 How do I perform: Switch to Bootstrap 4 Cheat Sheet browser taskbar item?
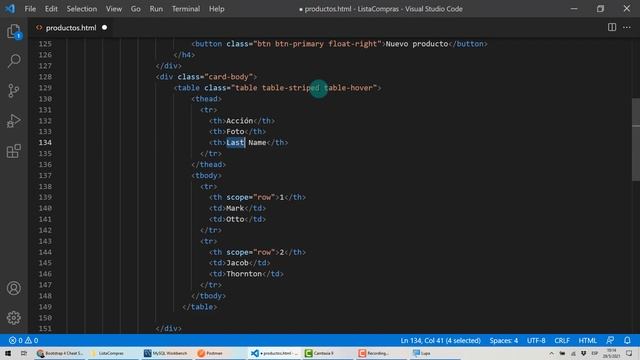tap(60, 353)
